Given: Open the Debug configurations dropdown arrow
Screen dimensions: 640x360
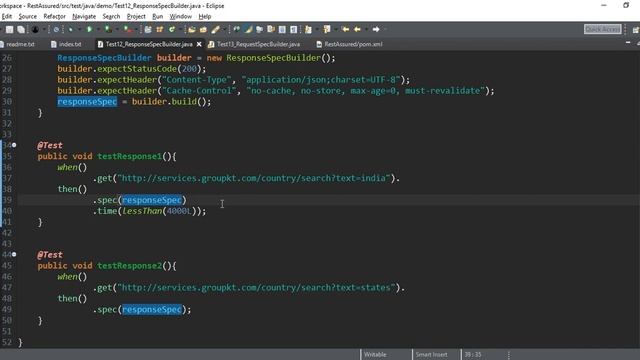Looking at the screenshot, I should (x=79, y=29).
